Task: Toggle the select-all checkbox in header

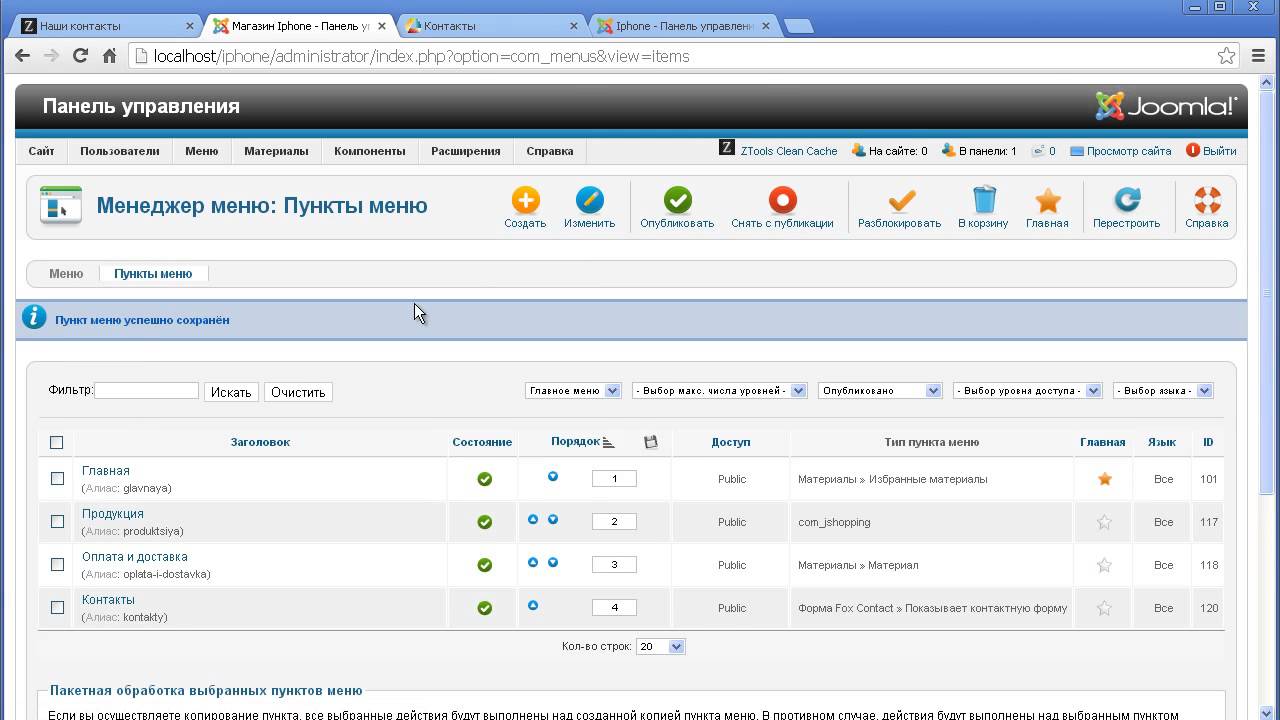Action: (56, 442)
